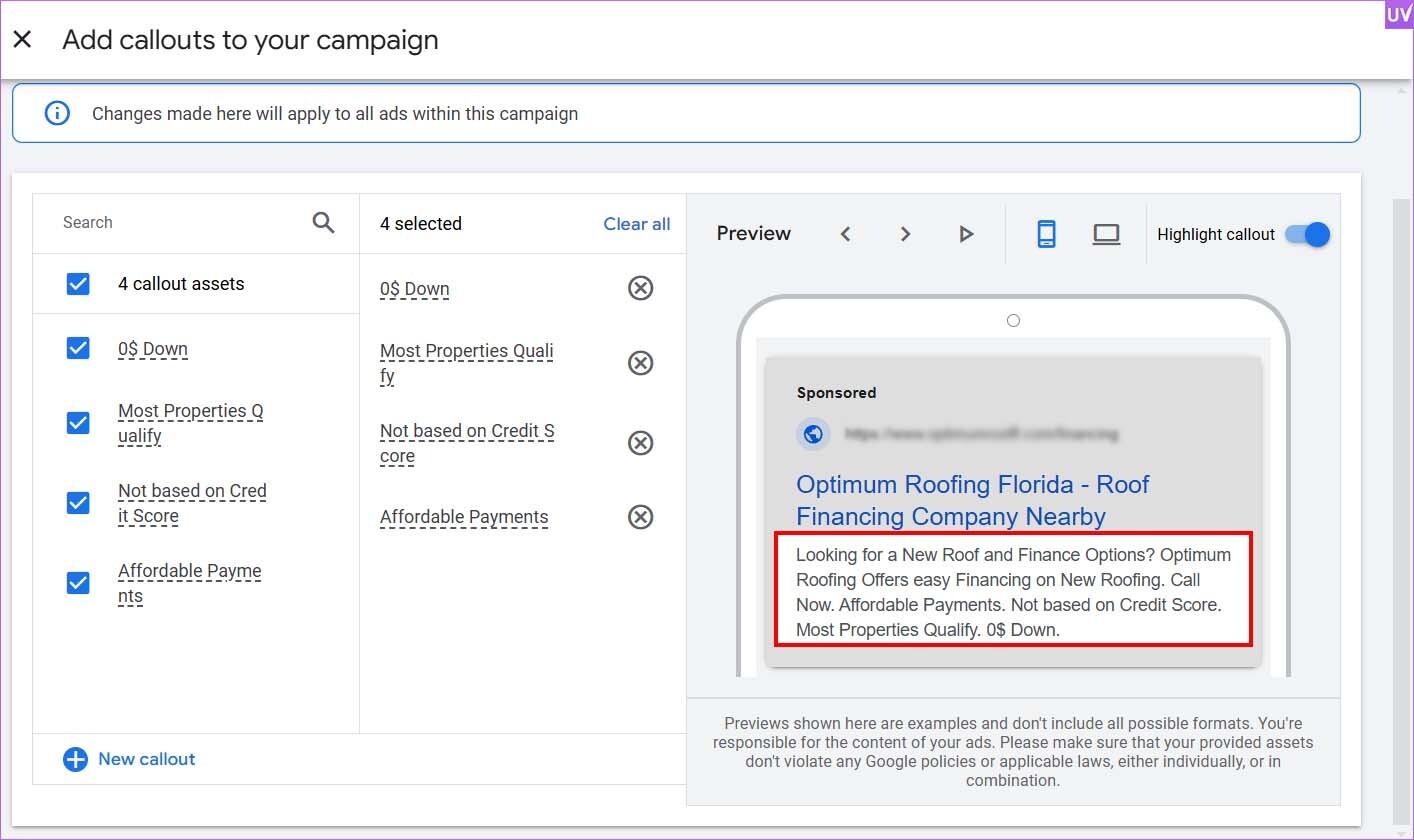Click Clear all selected callouts
Screen dimensions: 1414x840
click(637, 224)
